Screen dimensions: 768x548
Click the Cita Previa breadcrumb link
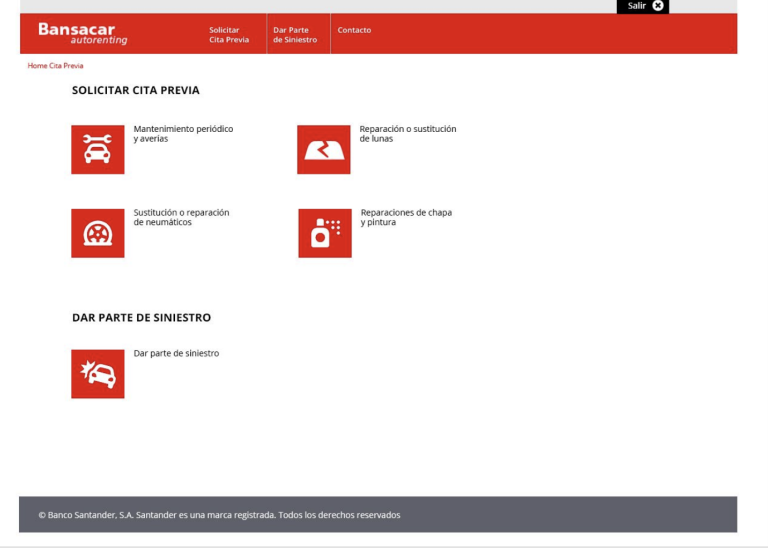pyautogui.click(x=66, y=66)
